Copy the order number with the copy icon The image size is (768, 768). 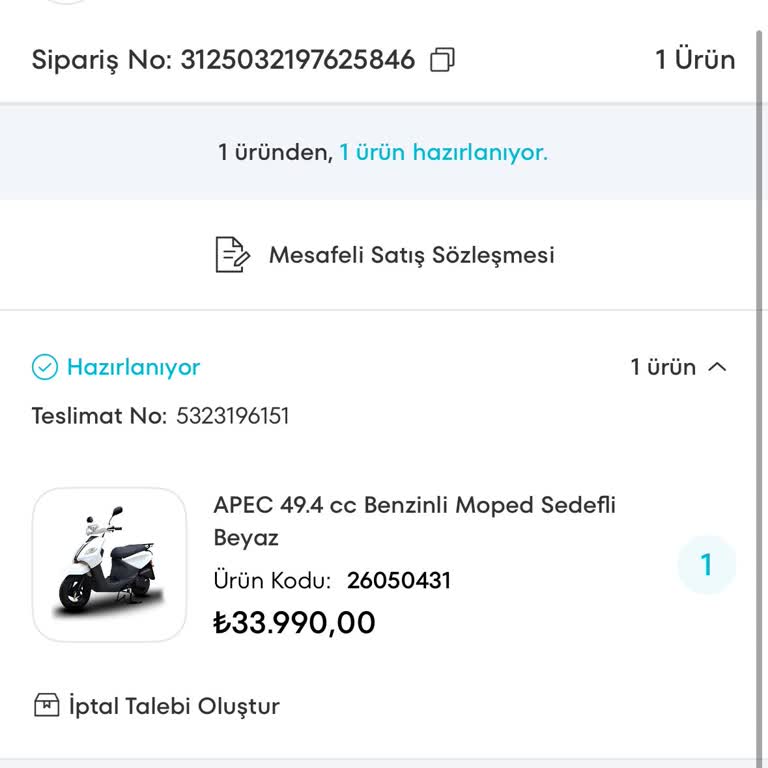click(442, 60)
